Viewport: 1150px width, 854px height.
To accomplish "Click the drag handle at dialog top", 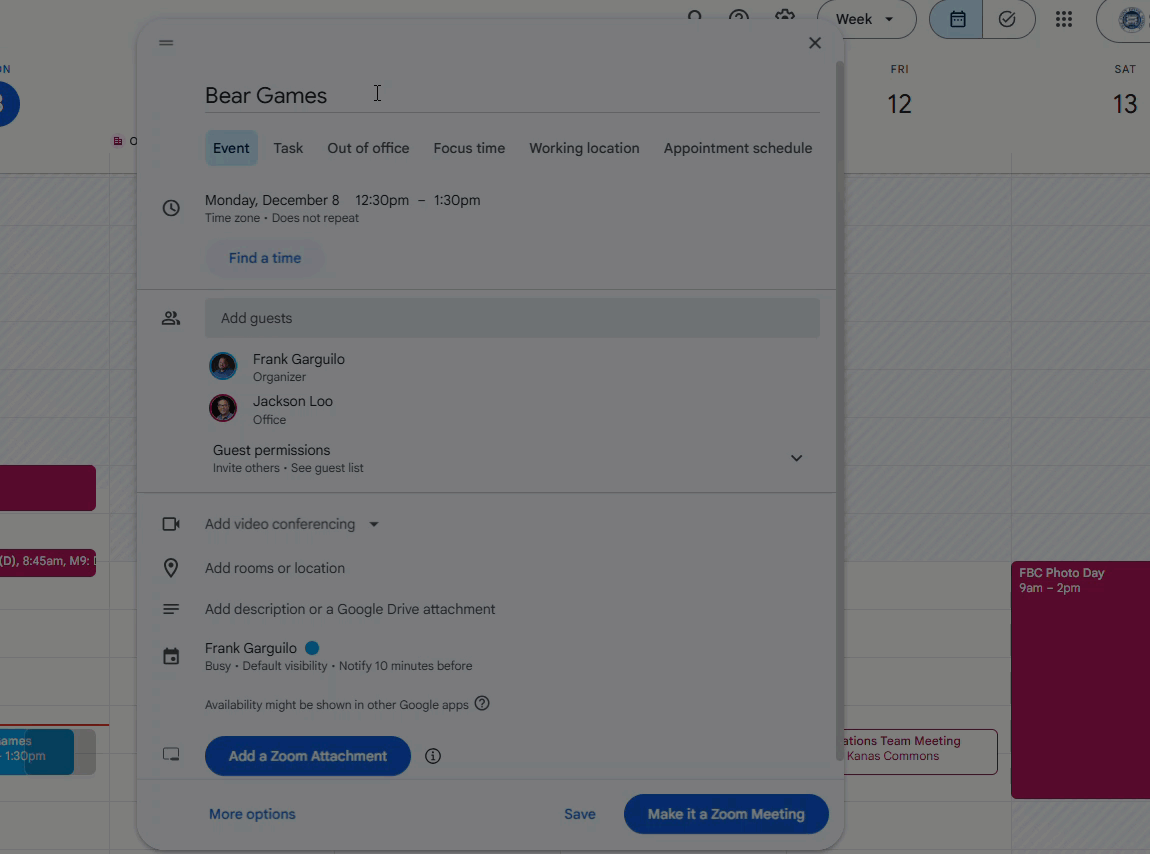I will (x=166, y=43).
